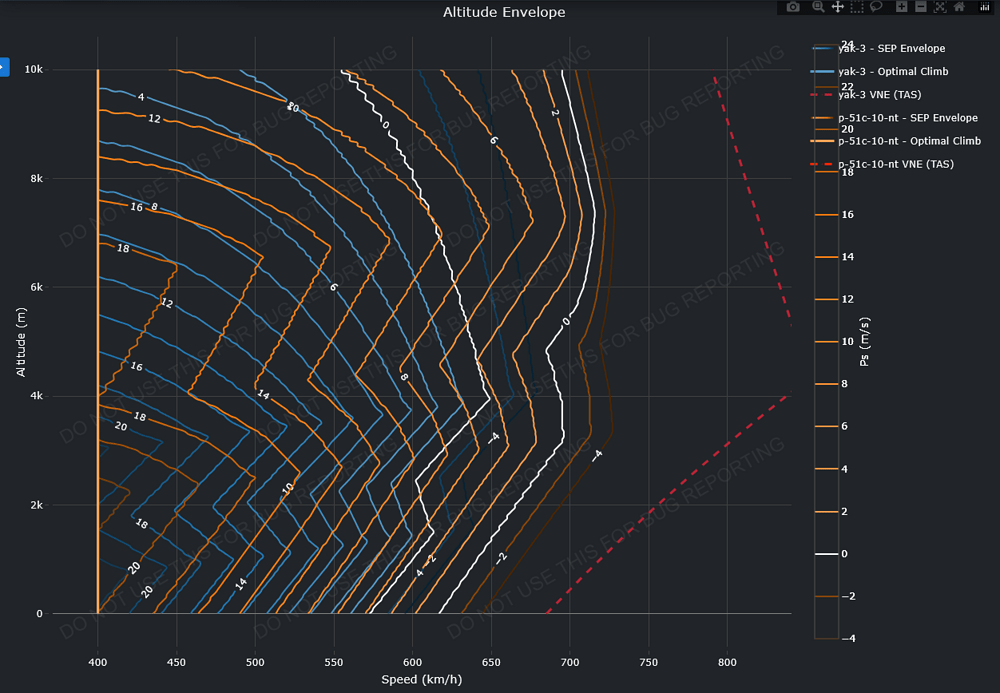Image resolution: width=1000 pixels, height=693 pixels.
Task: Reset axes with the home icon
Action: point(959,7)
